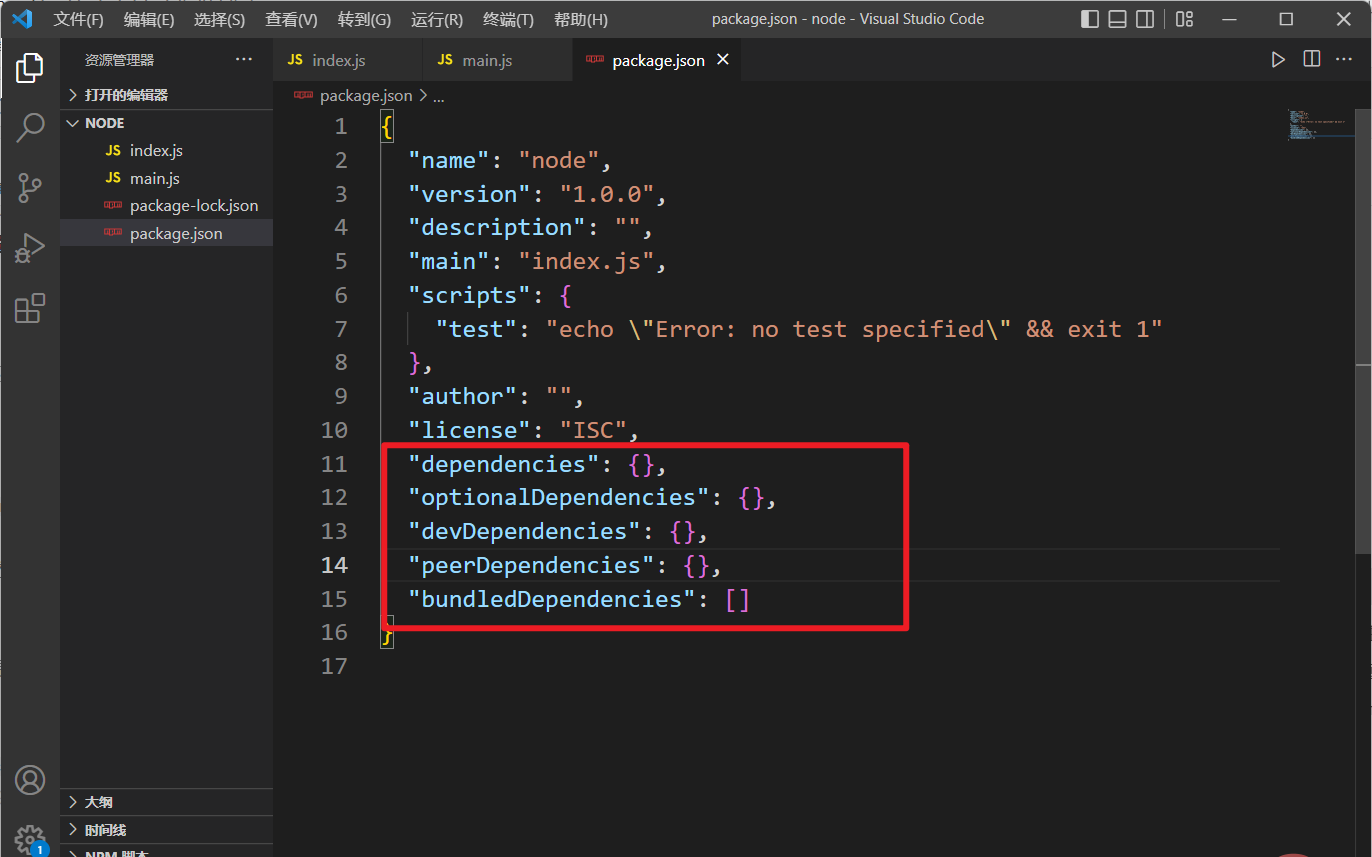Open Customize Layout icon in title bar
Screen dimensions: 1372x857
(1184, 19)
